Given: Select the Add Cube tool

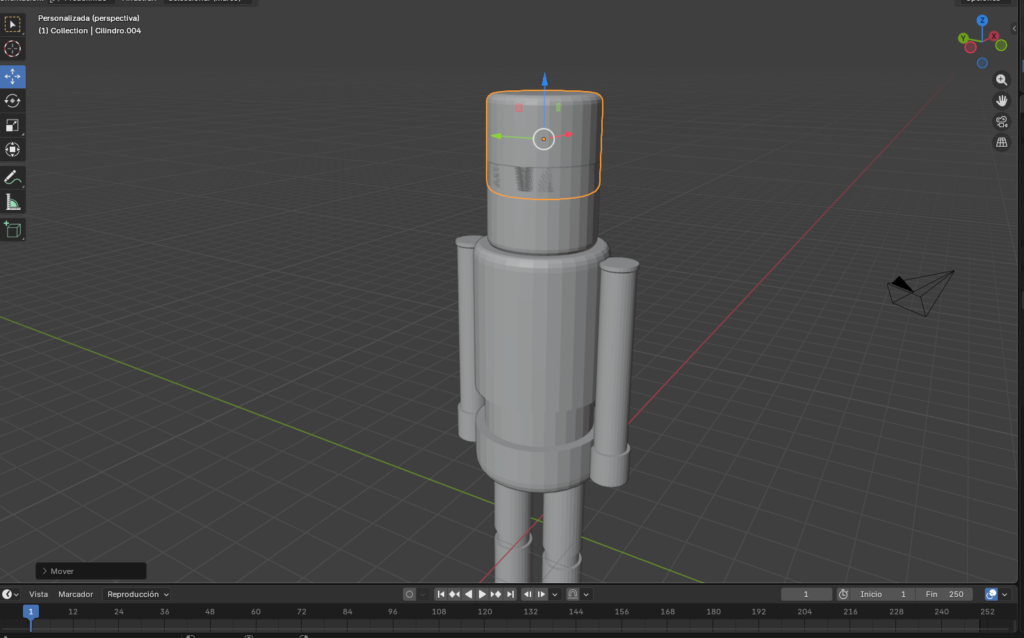Looking at the screenshot, I should (13, 230).
